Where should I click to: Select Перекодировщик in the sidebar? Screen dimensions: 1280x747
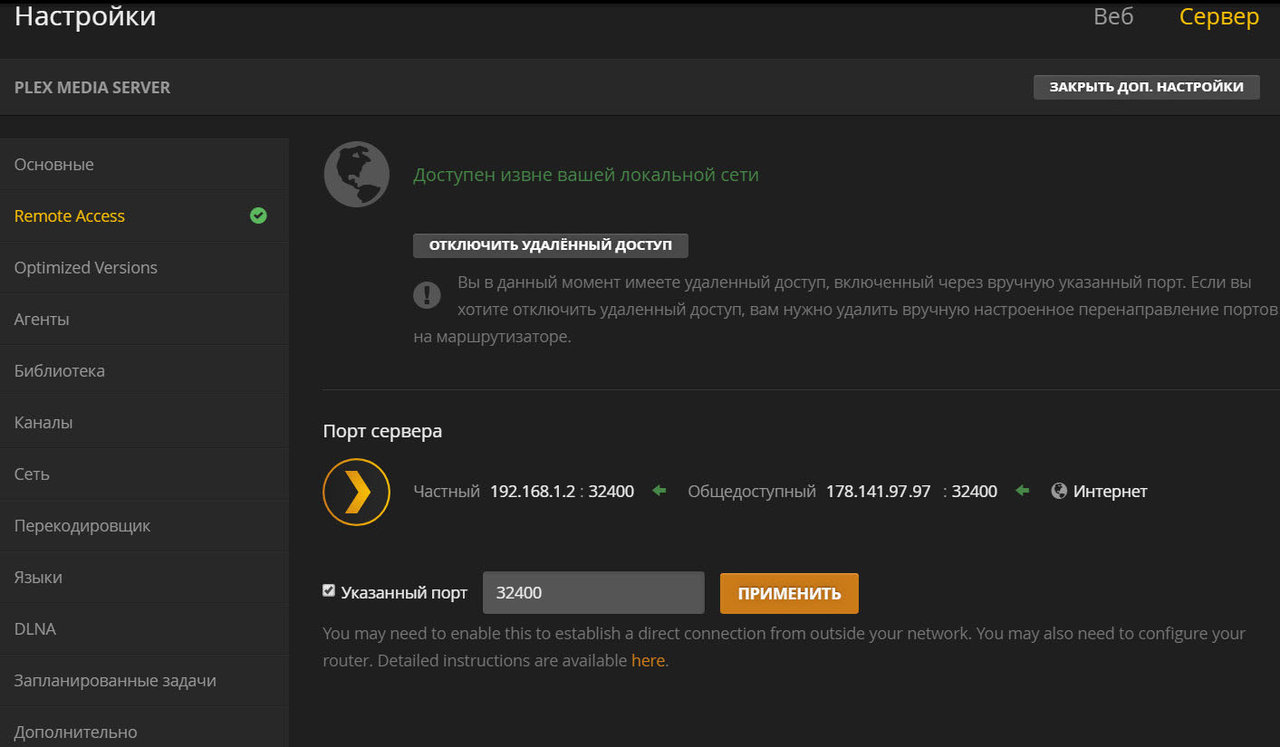click(82, 525)
